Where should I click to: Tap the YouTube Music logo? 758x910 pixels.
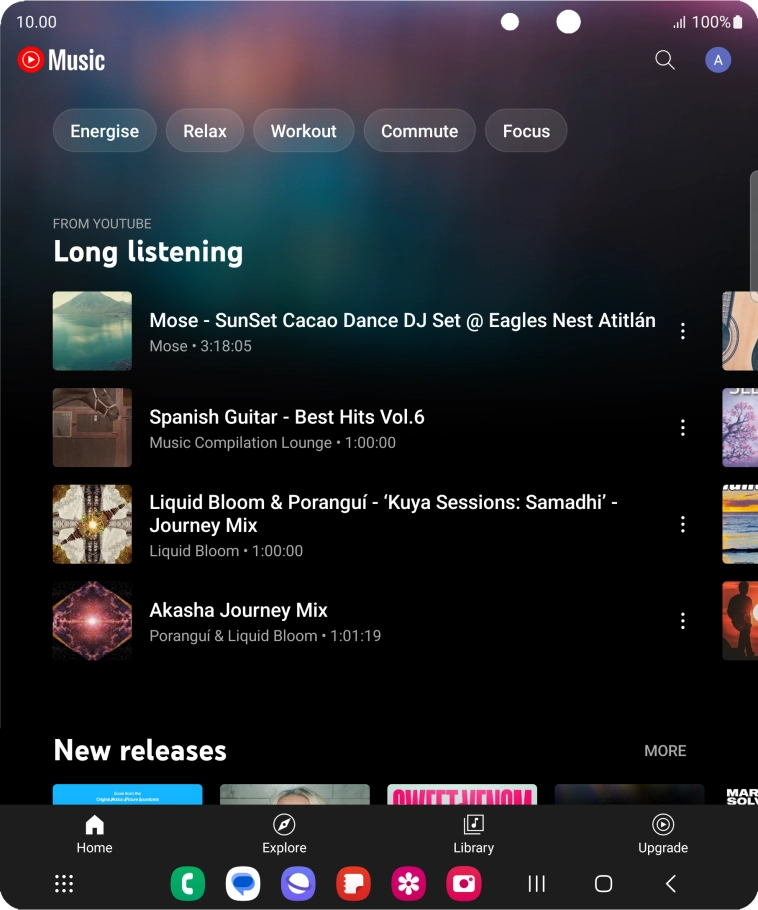tap(62, 60)
